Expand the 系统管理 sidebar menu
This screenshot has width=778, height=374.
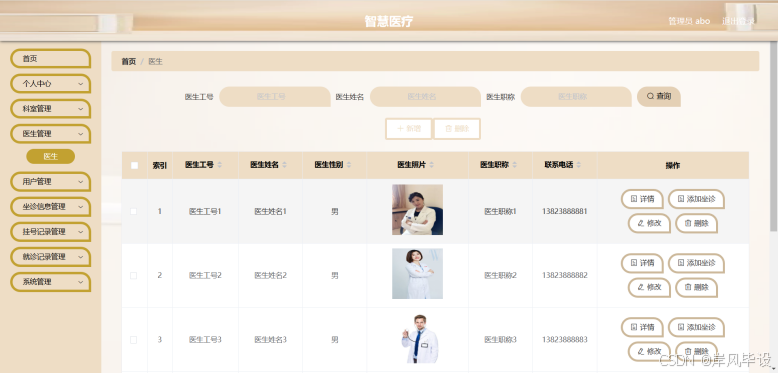(51, 282)
